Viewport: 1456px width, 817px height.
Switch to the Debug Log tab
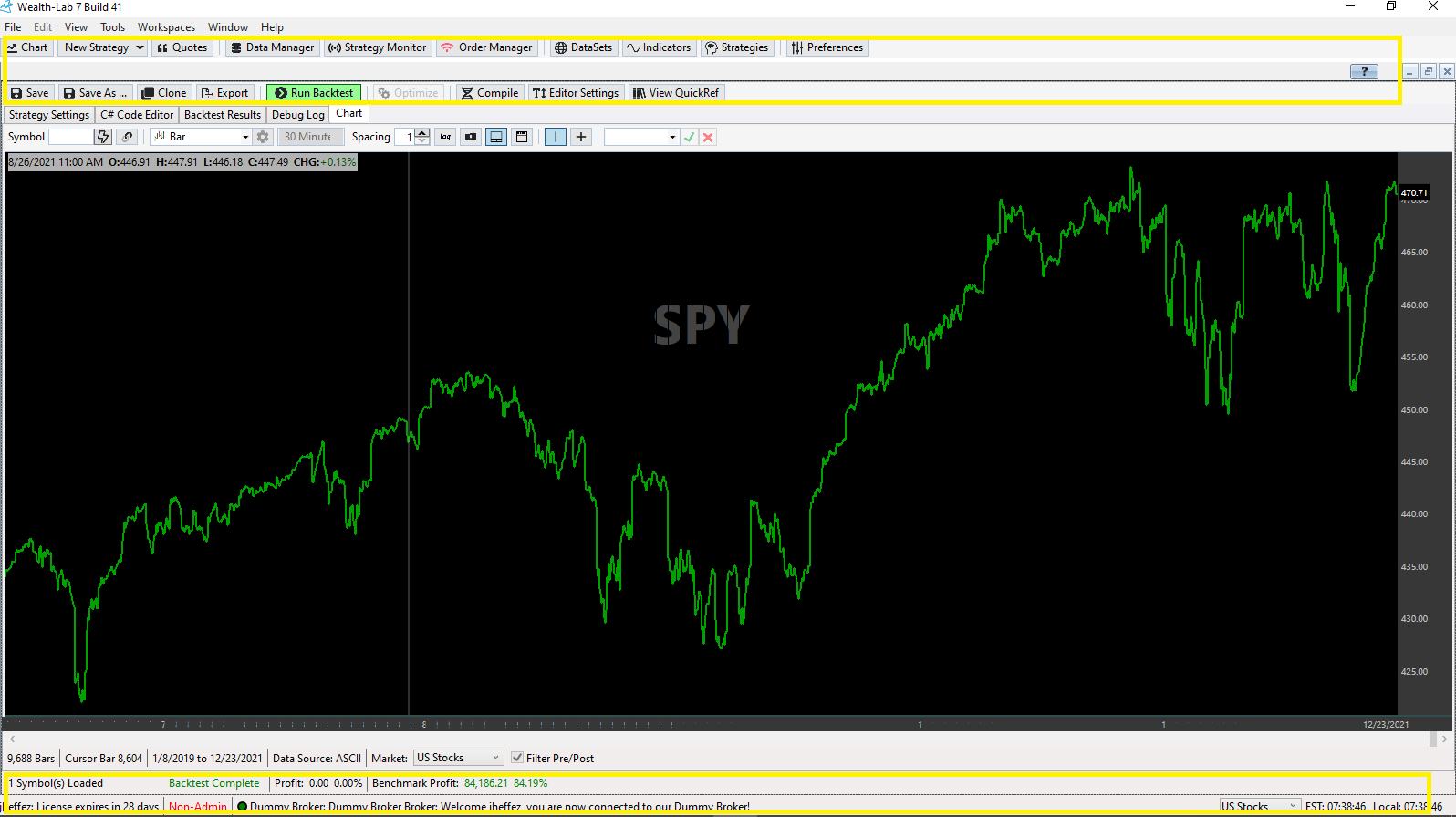[298, 115]
